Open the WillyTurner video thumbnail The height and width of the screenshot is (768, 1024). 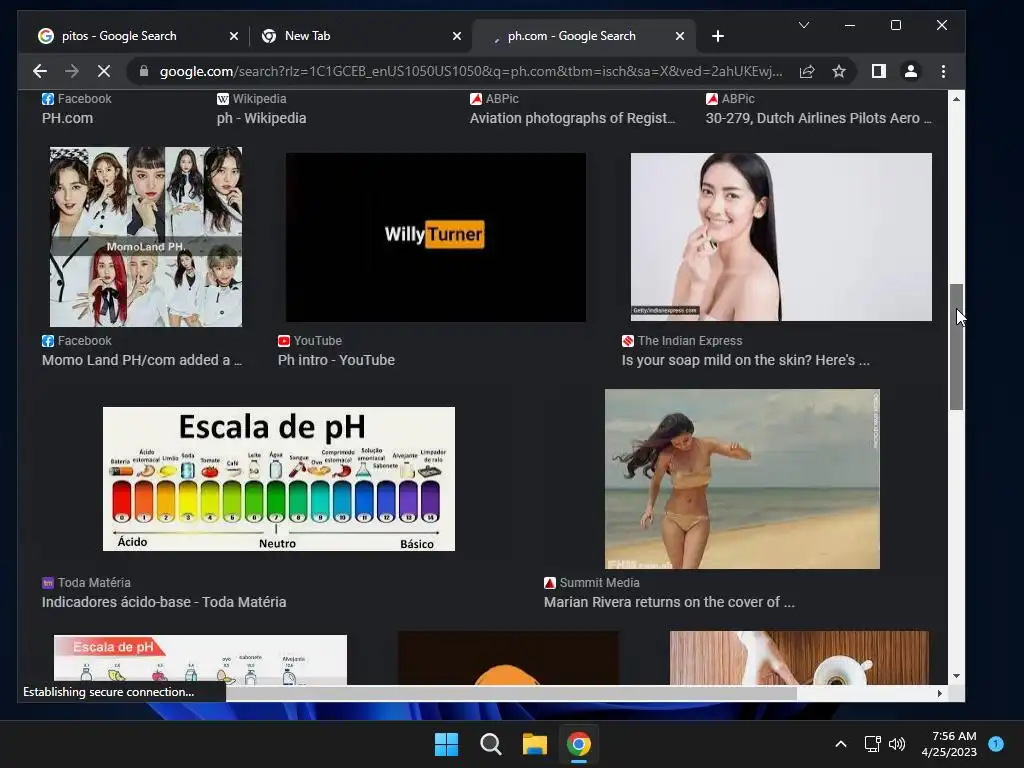436,237
